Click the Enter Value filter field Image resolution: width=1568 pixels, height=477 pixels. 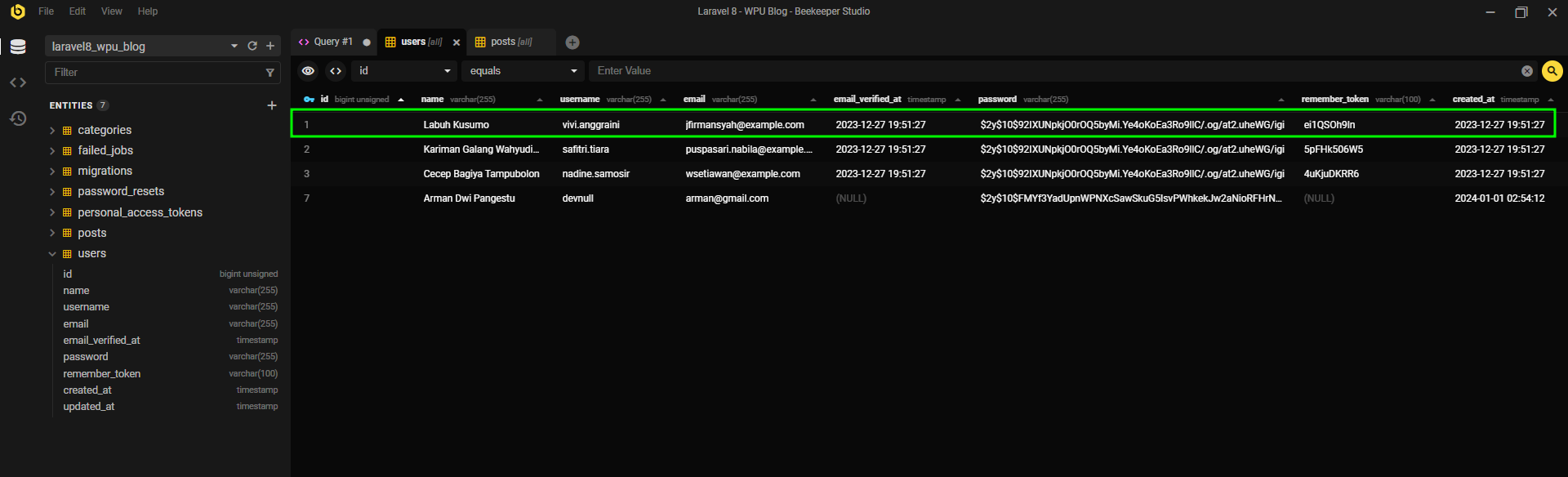coord(1053,71)
